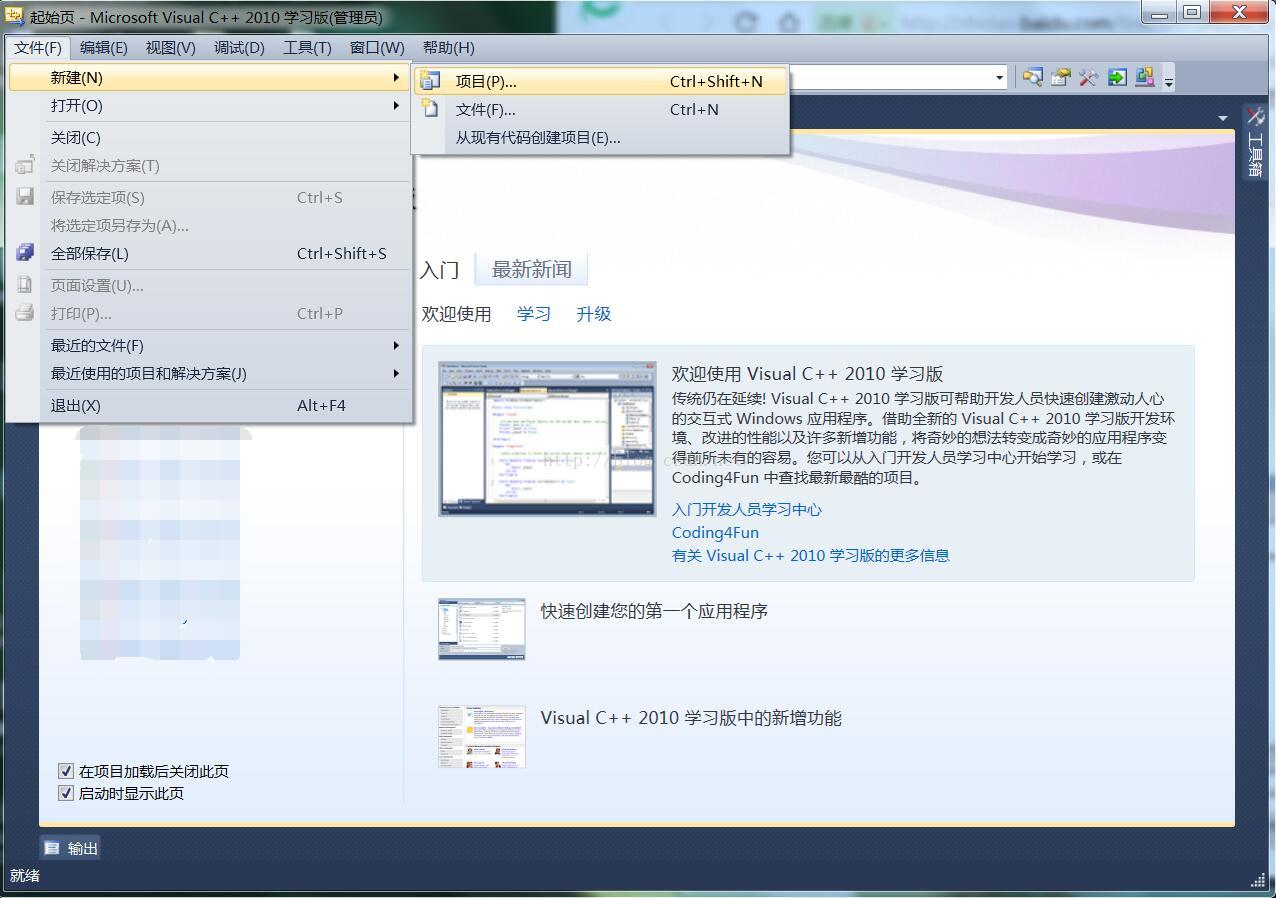Click the 关闭解决方案 icon
The height and width of the screenshot is (898, 1276).
pos(25,165)
